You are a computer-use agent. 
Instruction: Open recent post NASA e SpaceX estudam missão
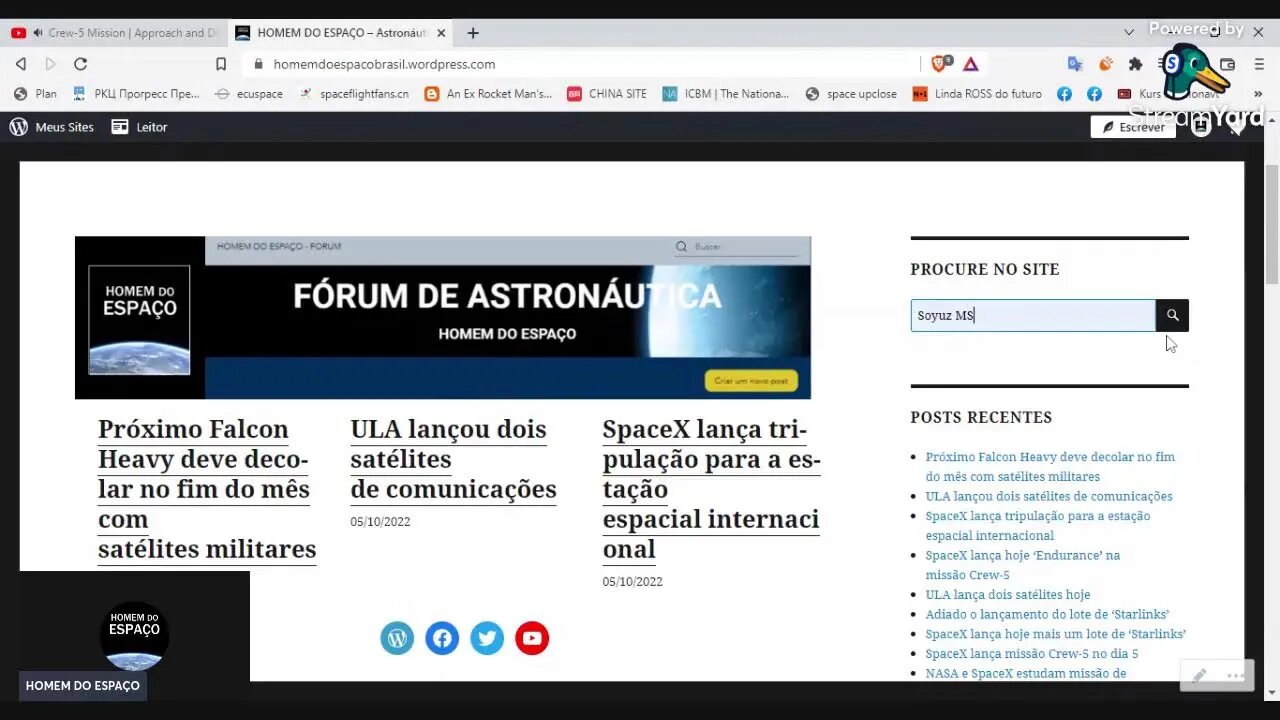click(x=1026, y=673)
